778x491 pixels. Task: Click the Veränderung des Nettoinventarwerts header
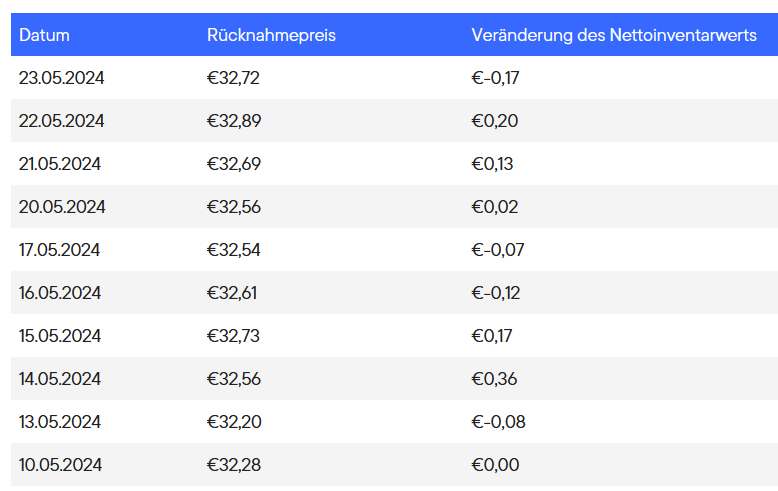click(614, 35)
